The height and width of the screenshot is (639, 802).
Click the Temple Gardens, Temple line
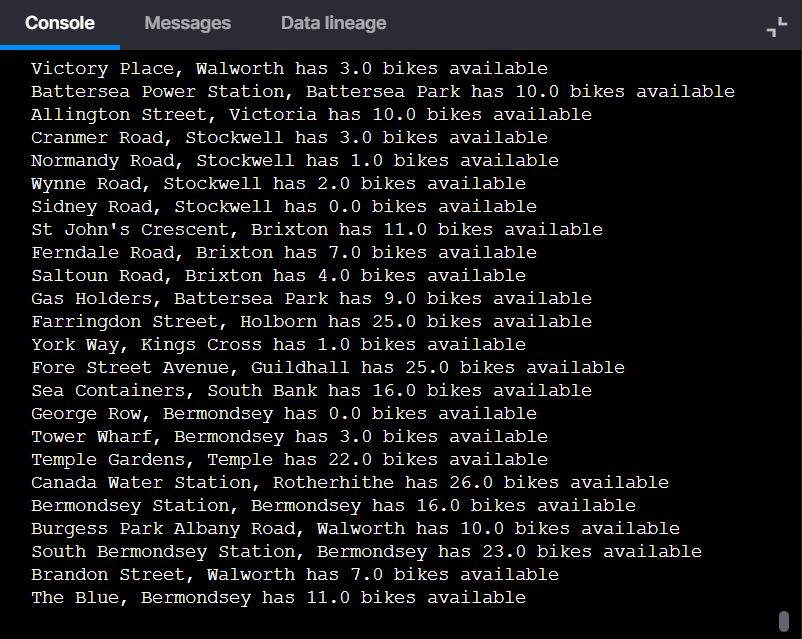pyautogui.click(x=289, y=460)
